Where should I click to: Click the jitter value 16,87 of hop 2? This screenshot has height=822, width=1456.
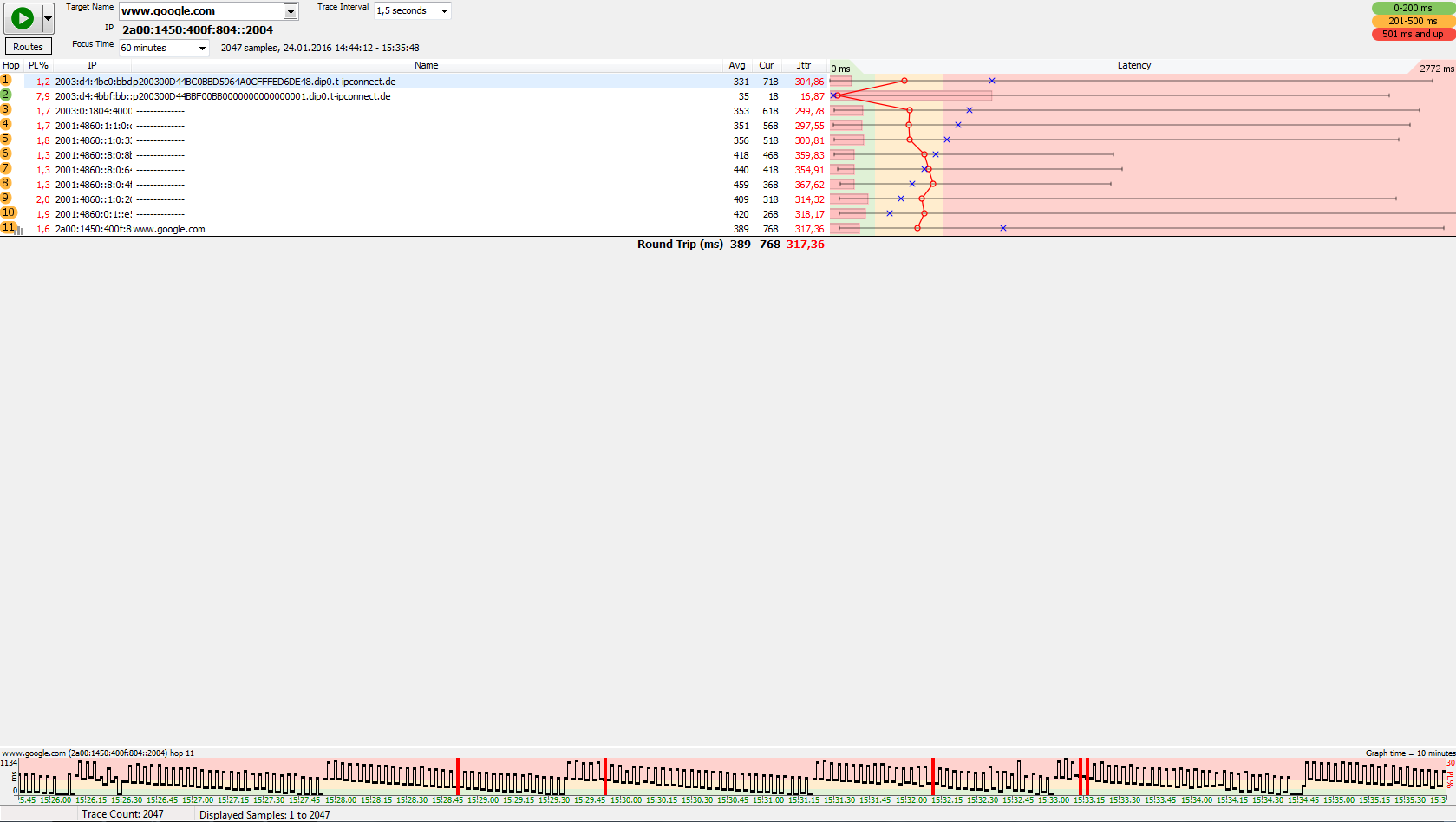pyautogui.click(x=813, y=97)
